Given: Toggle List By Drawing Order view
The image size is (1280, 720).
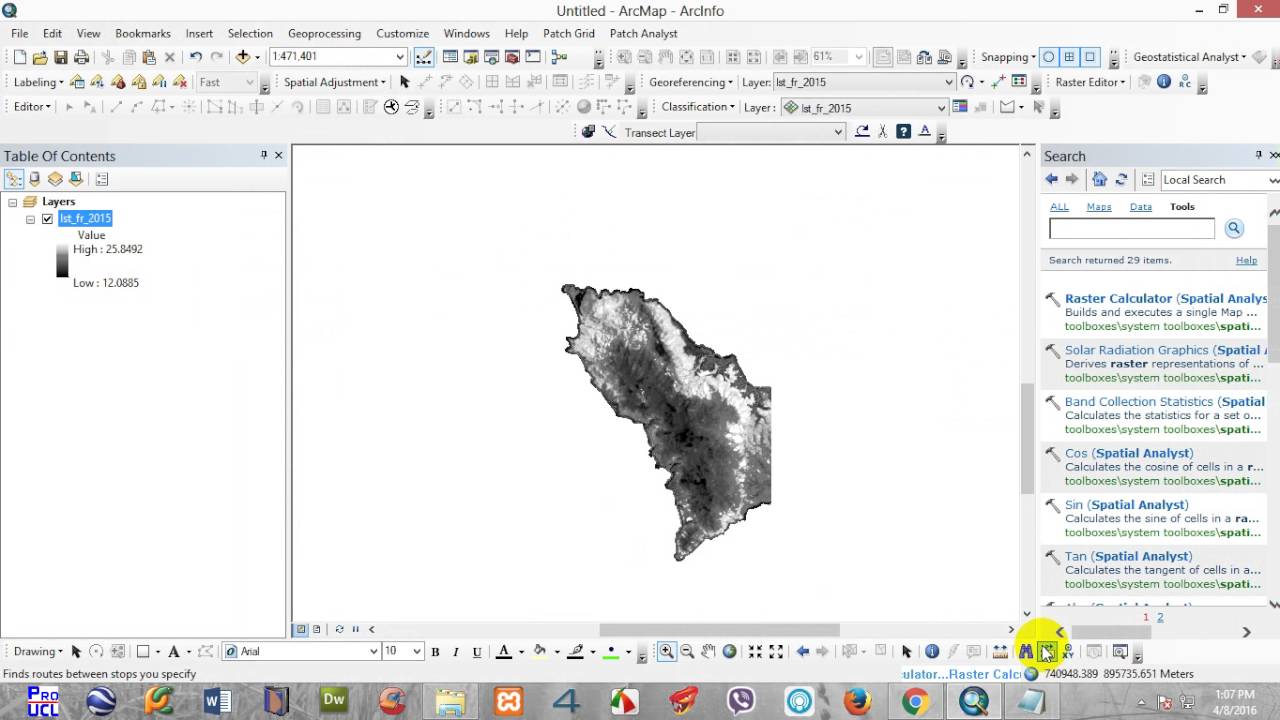Looking at the screenshot, I should click(13, 179).
